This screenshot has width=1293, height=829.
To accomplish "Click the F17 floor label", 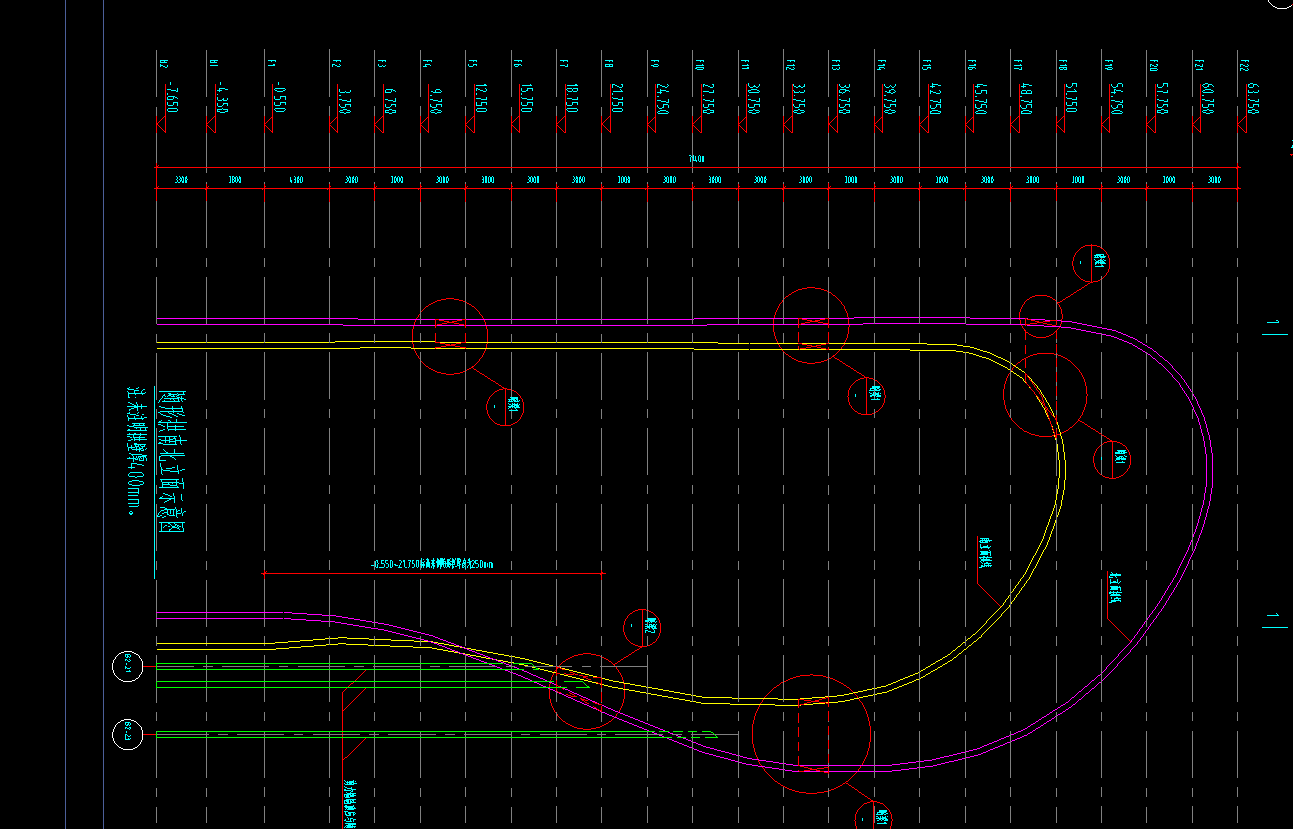I will 1017,65.
